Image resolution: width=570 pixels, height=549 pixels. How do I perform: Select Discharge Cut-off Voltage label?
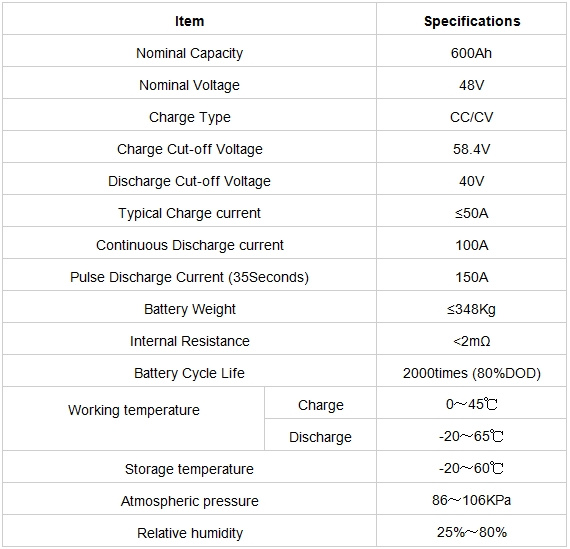[189, 181]
